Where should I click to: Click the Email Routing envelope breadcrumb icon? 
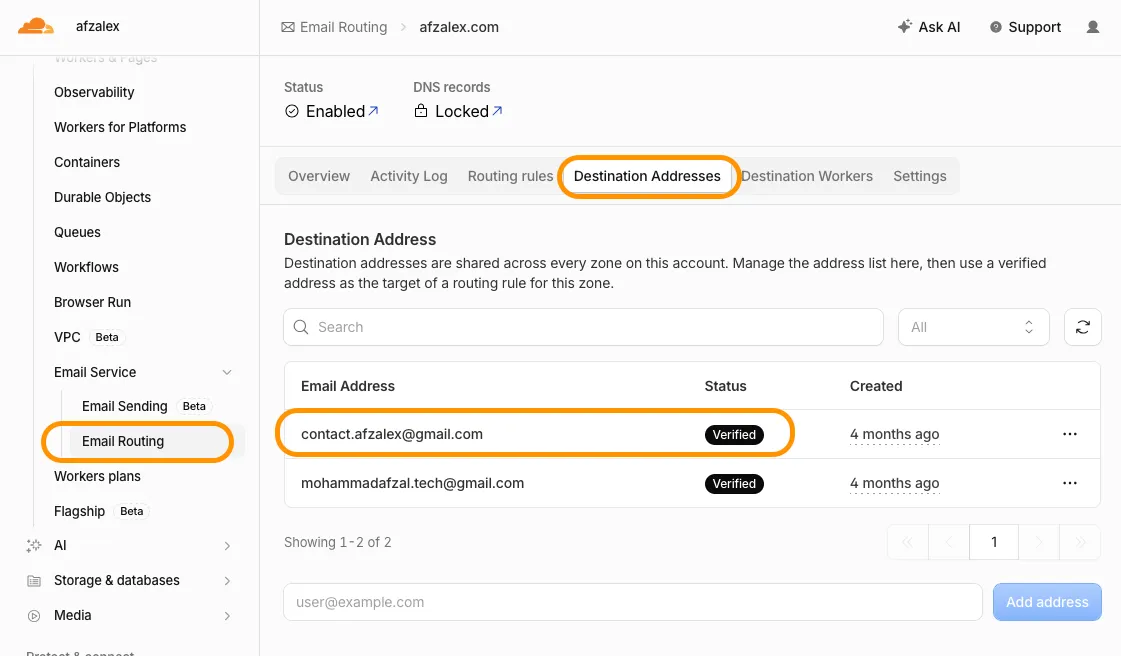pyautogui.click(x=287, y=27)
